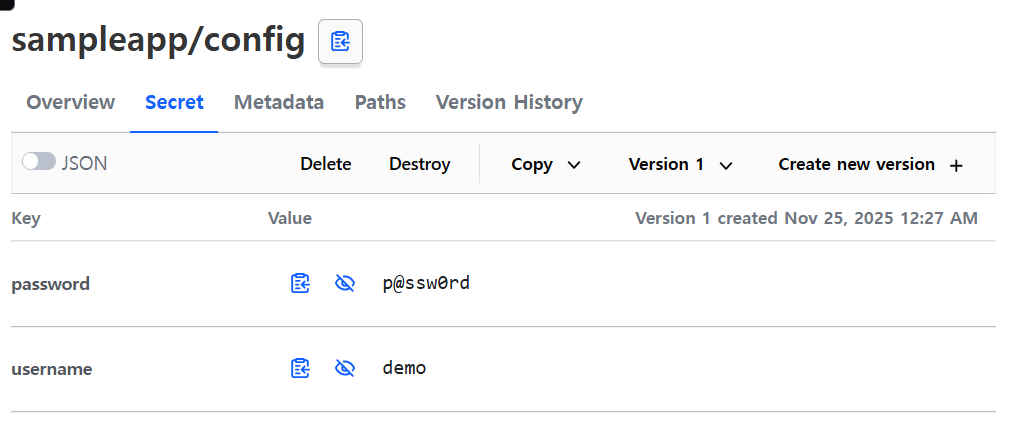
Task: Hide the username value with eye icon
Action: pos(344,368)
